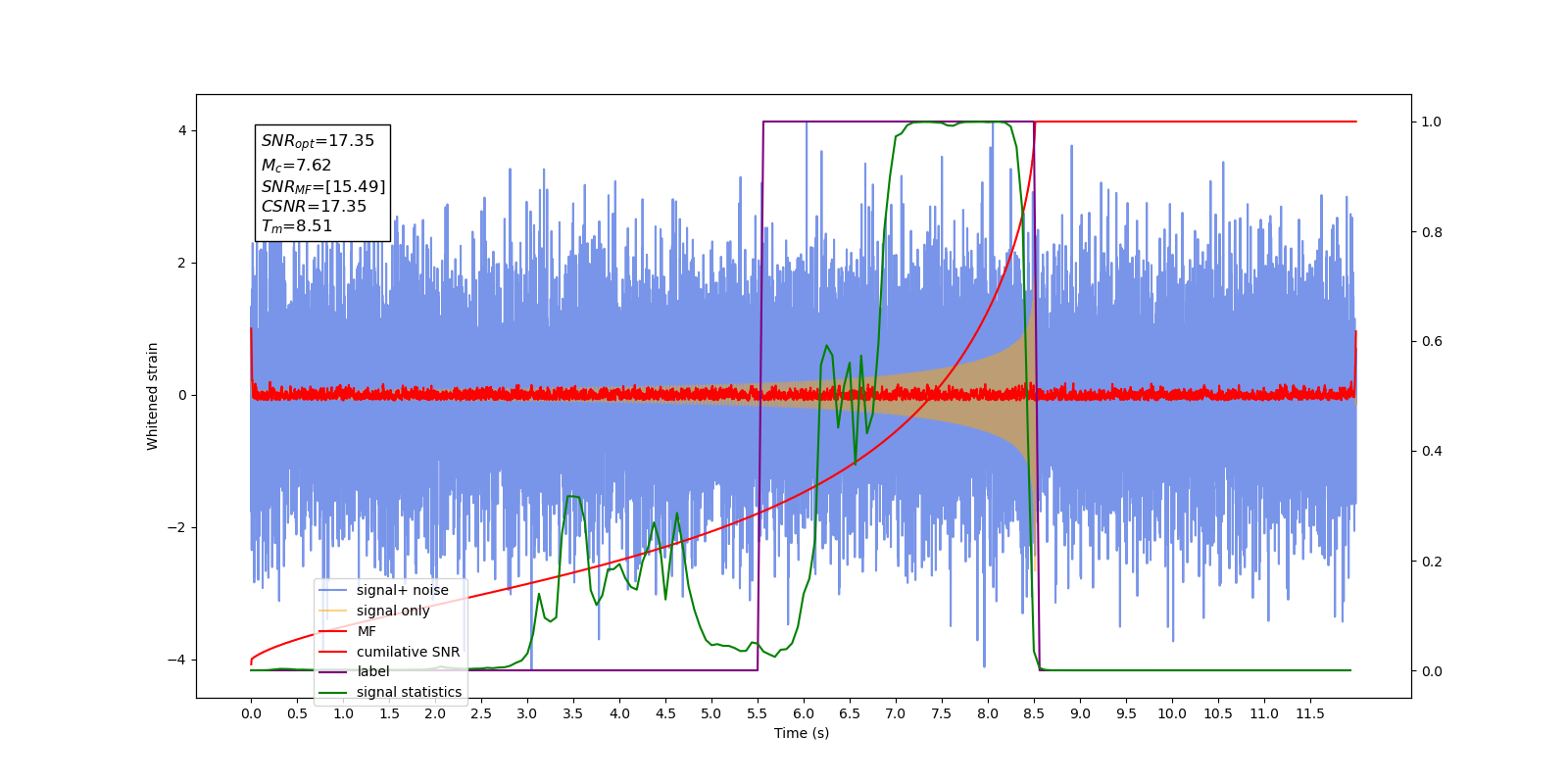Click the SNRopt=17.35 annotation text
This screenshot has height=784, width=1568.
pos(318,141)
